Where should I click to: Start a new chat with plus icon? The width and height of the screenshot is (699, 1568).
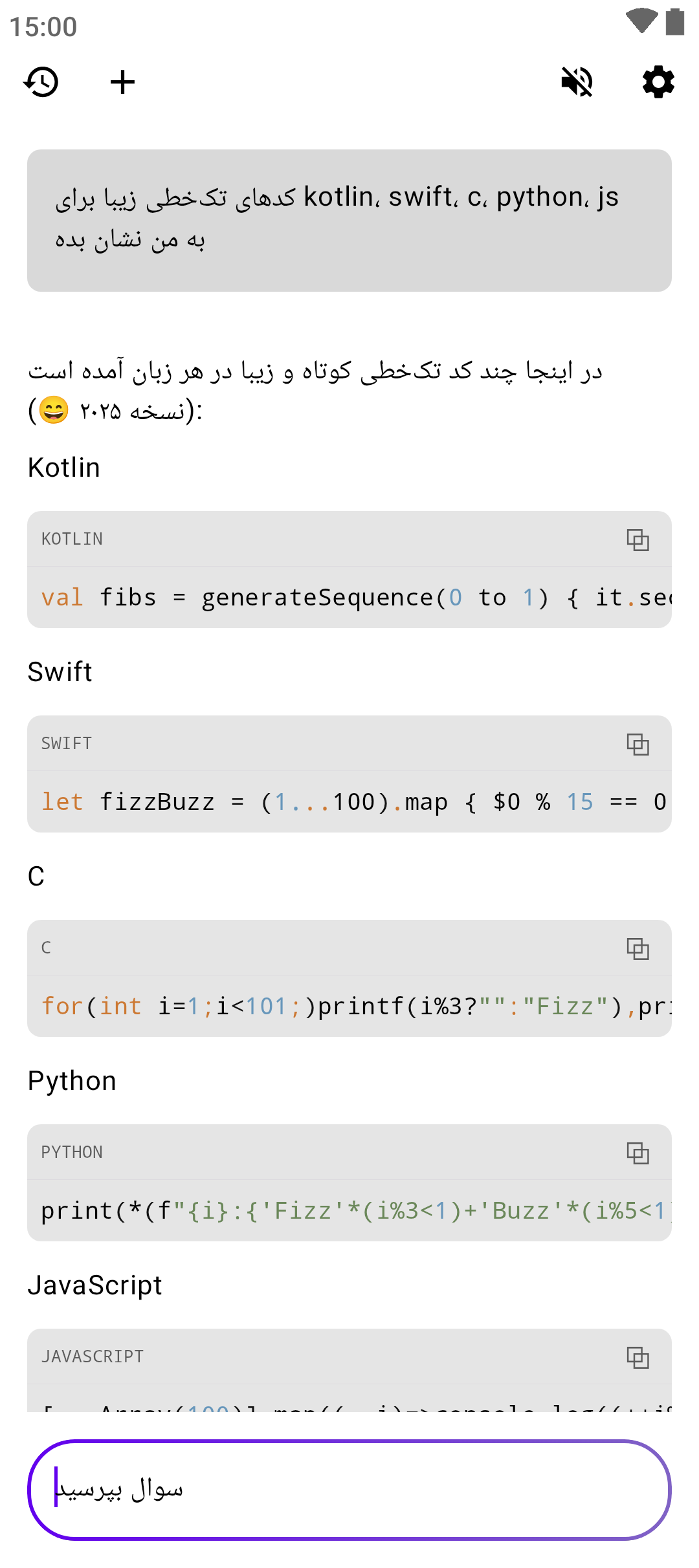(x=122, y=82)
